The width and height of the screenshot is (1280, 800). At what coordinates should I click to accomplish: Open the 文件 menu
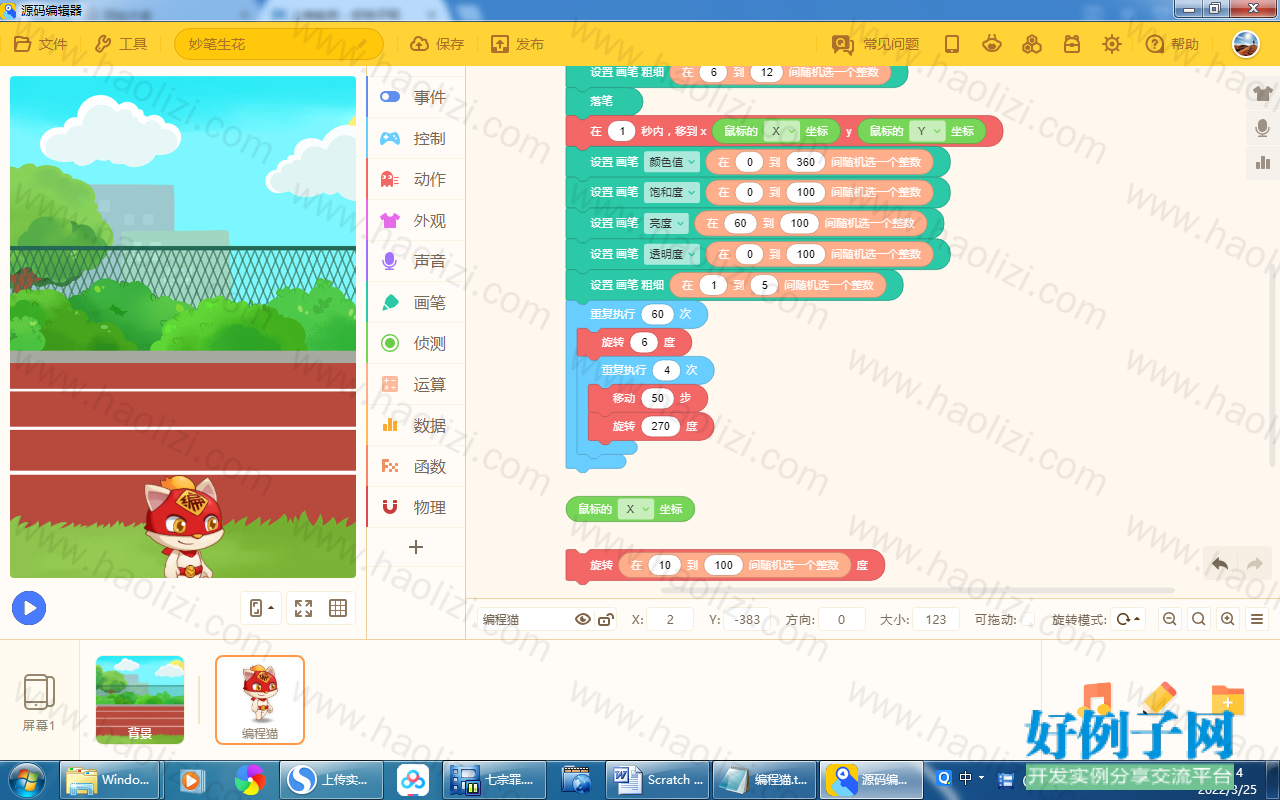(x=41, y=44)
